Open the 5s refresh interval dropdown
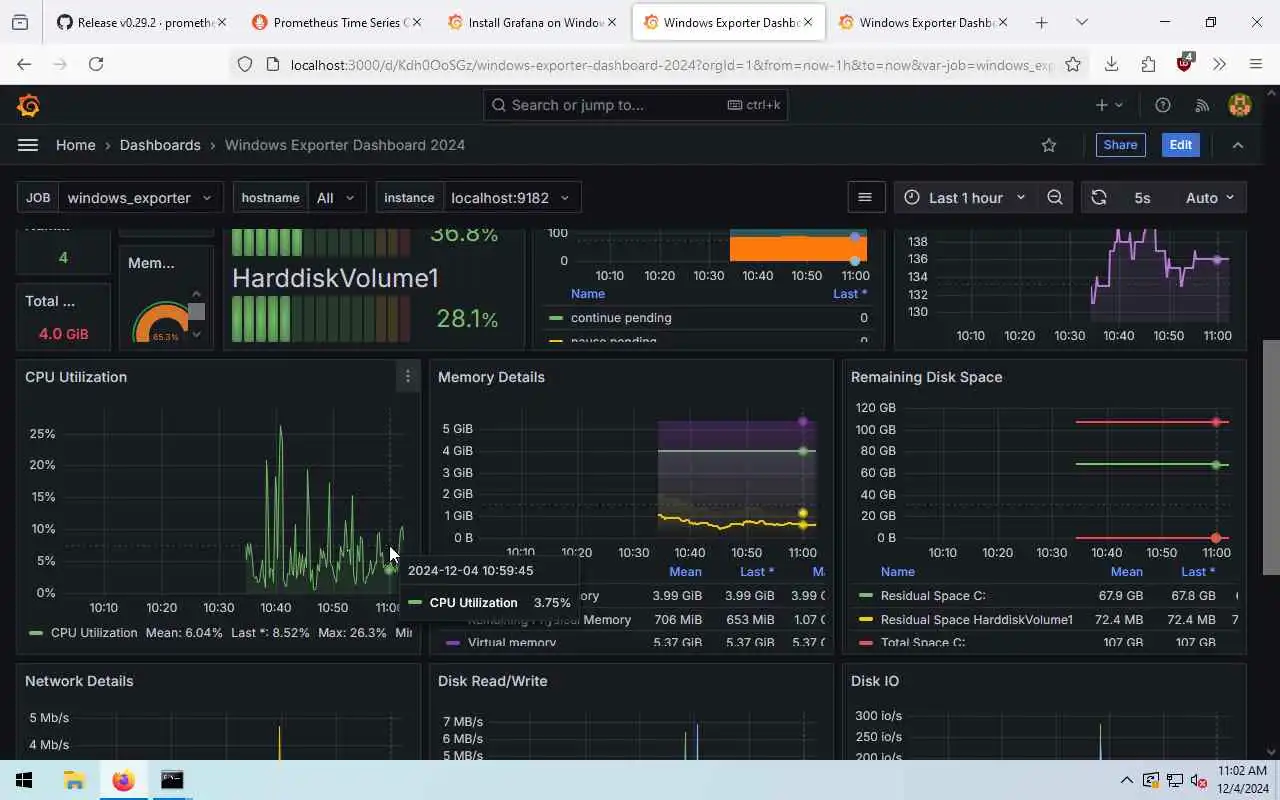 (1181, 197)
